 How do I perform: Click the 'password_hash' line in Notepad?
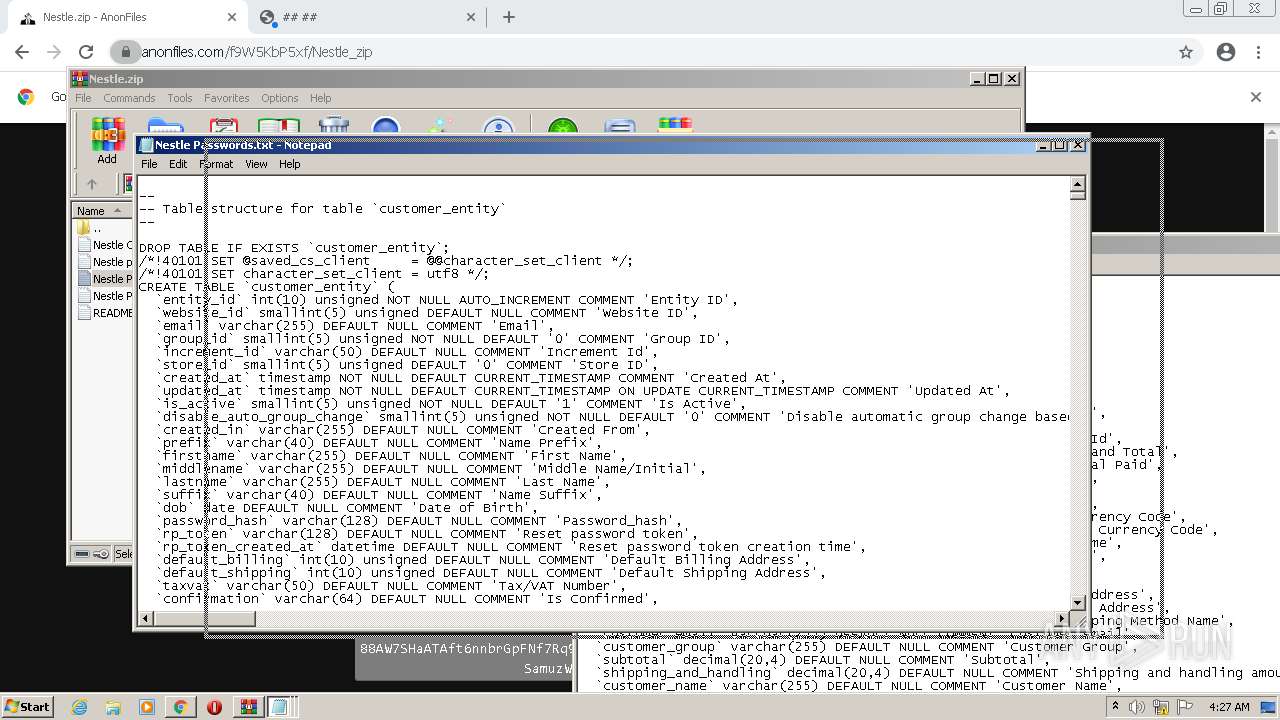[420, 521]
